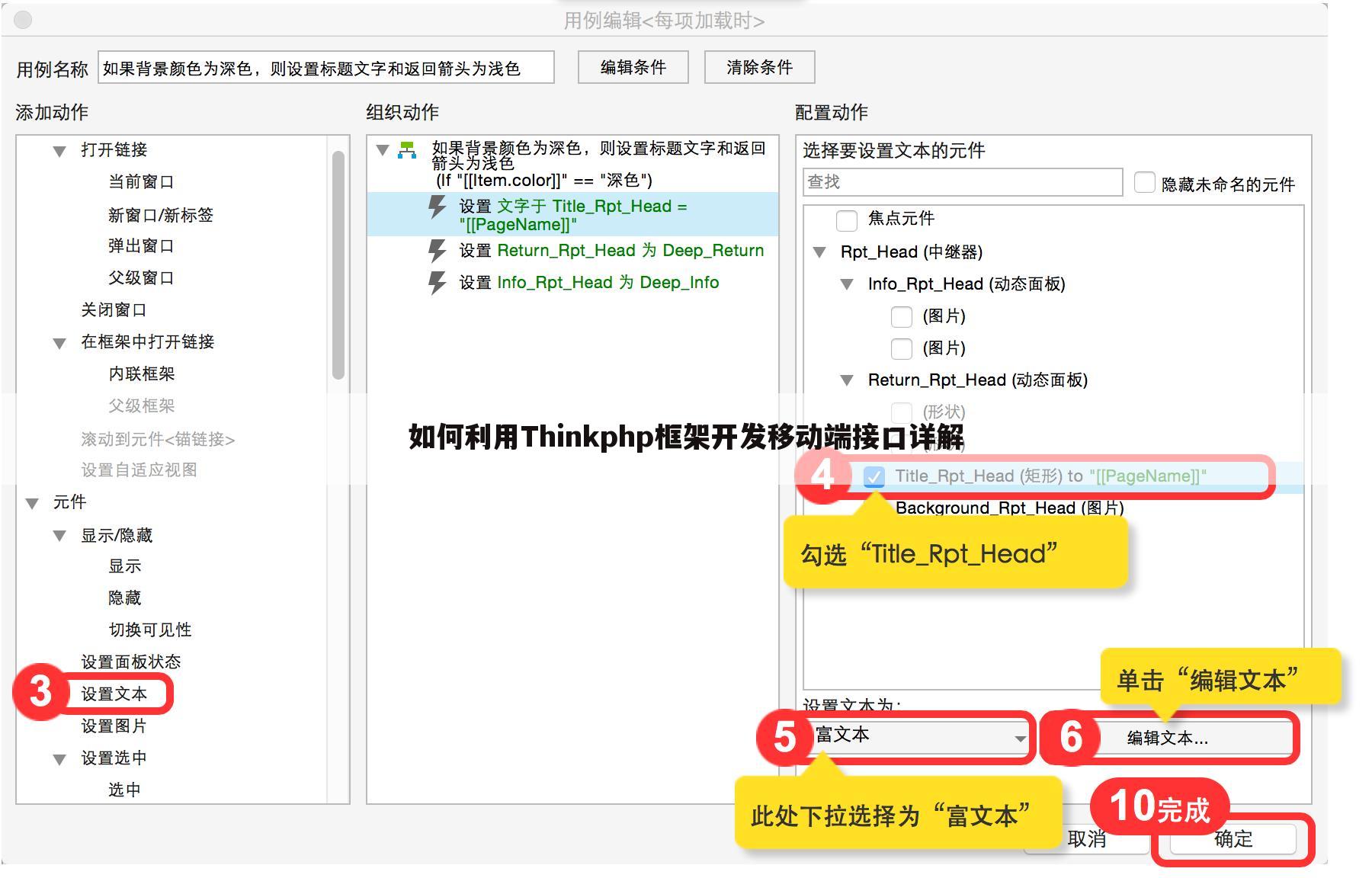Screen dimensions: 1372x878
Task: Click 编辑文本... button
Action: pyautogui.click(x=1168, y=738)
